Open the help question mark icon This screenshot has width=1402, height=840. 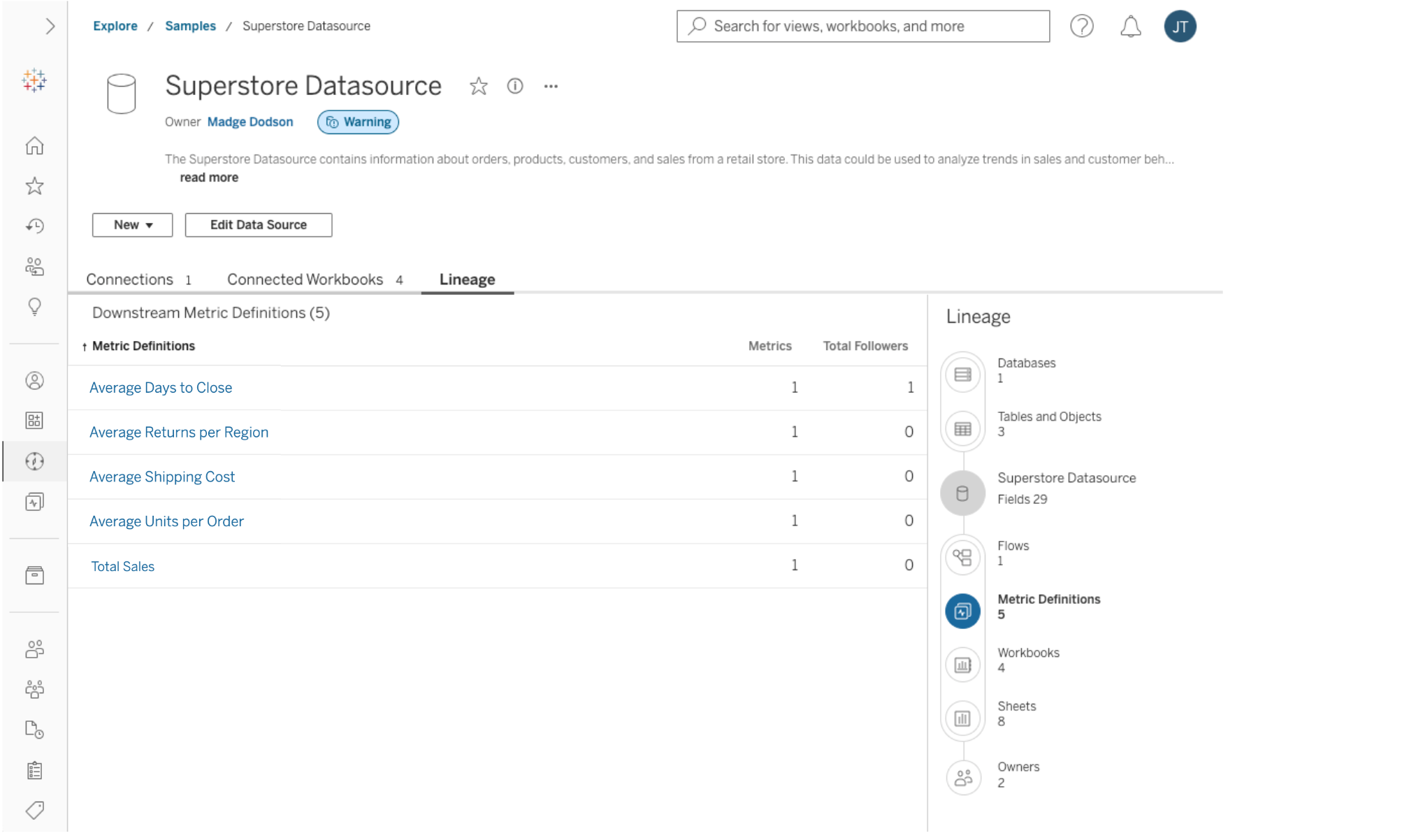pos(1081,27)
